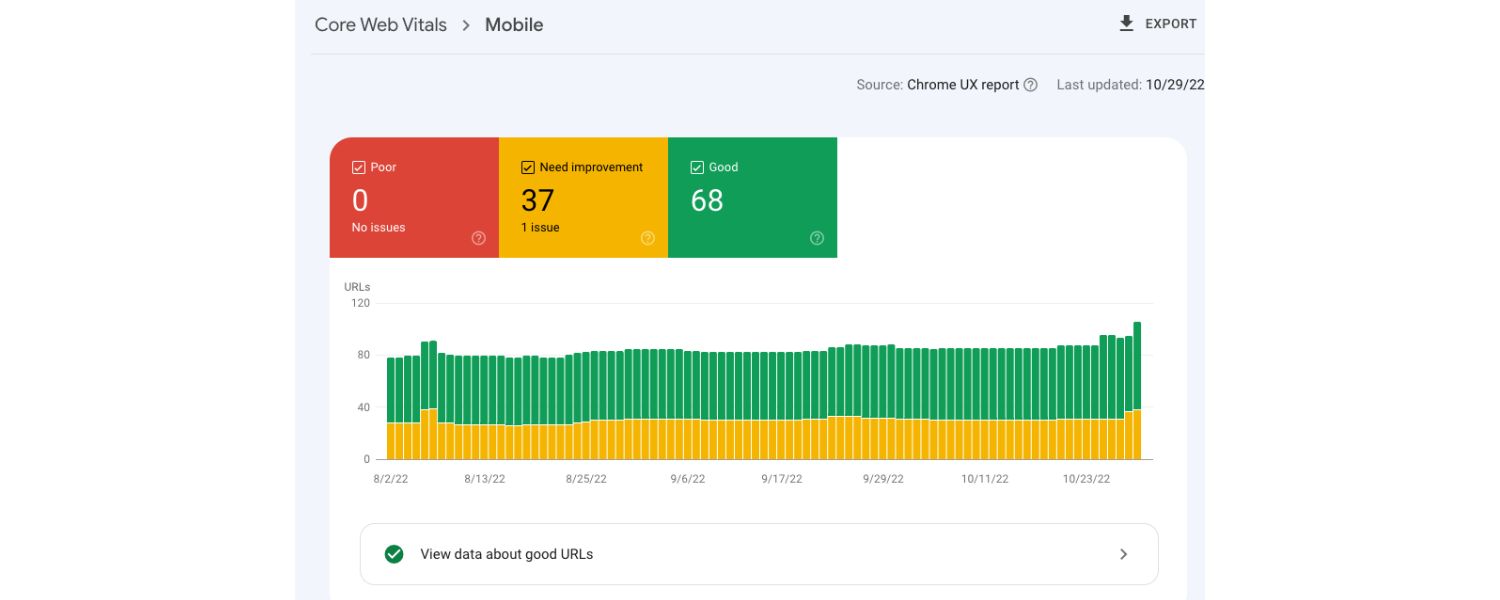Click the help icon on the Poor card
The height and width of the screenshot is (600, 1500).
pyautogui.click(x=478, y=238)
